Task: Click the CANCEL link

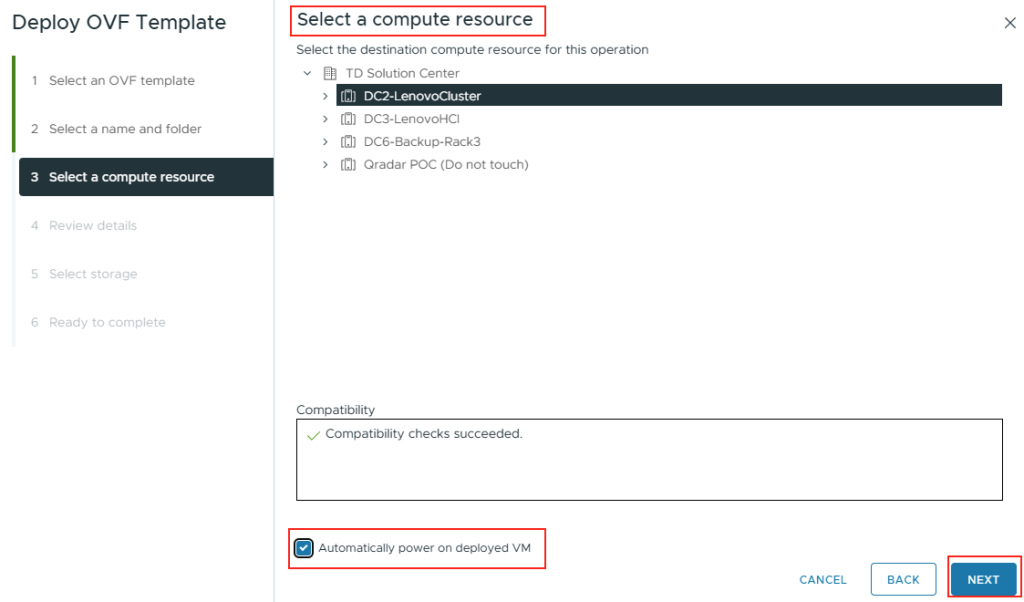Action: click(823, 580)
